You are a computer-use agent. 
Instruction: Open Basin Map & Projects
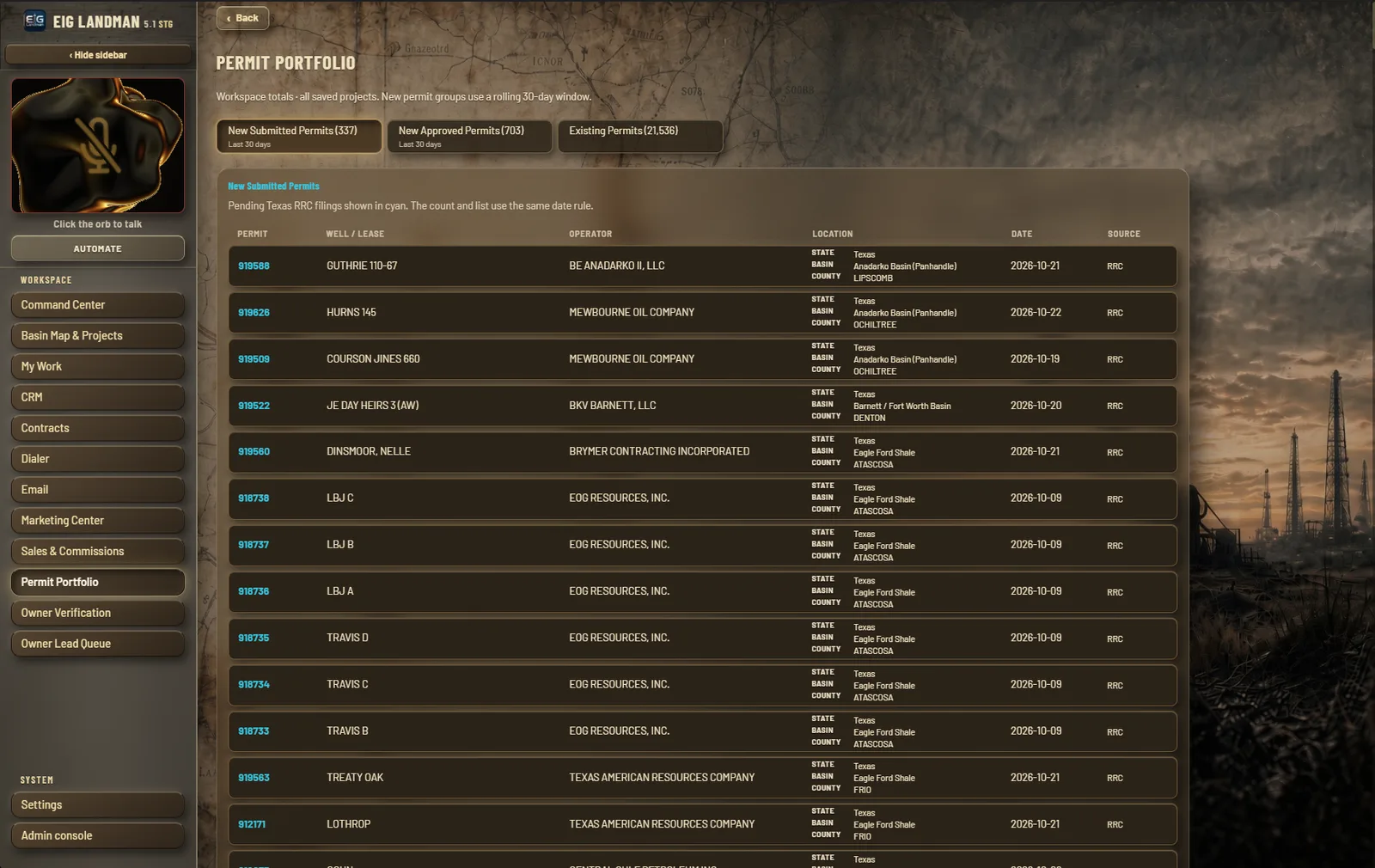(98, 336)
